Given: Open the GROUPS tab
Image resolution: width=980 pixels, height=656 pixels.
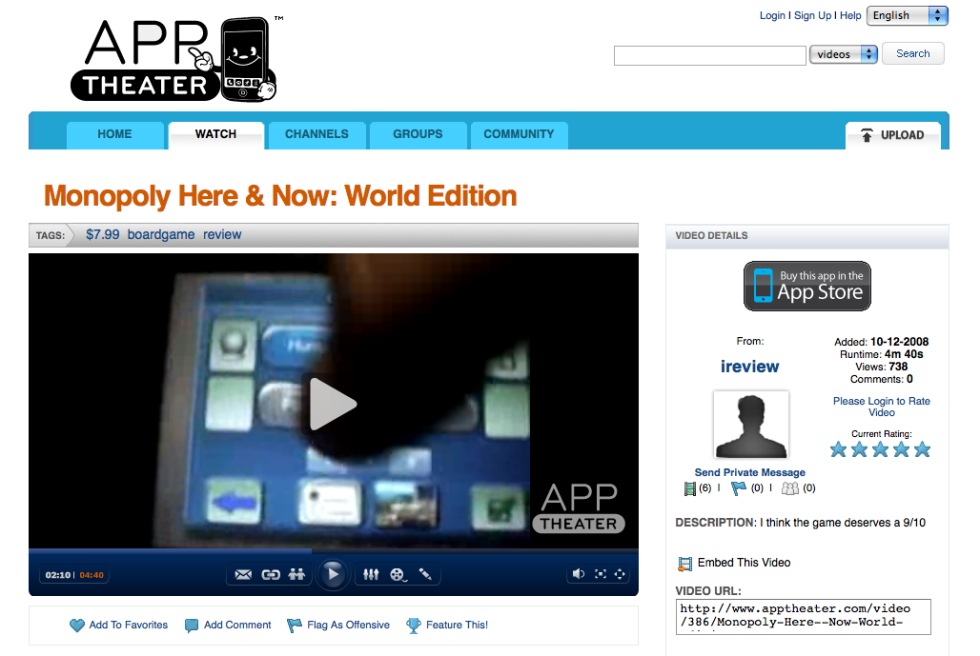Looking at the screenshot, I should (x=418, y=134).
